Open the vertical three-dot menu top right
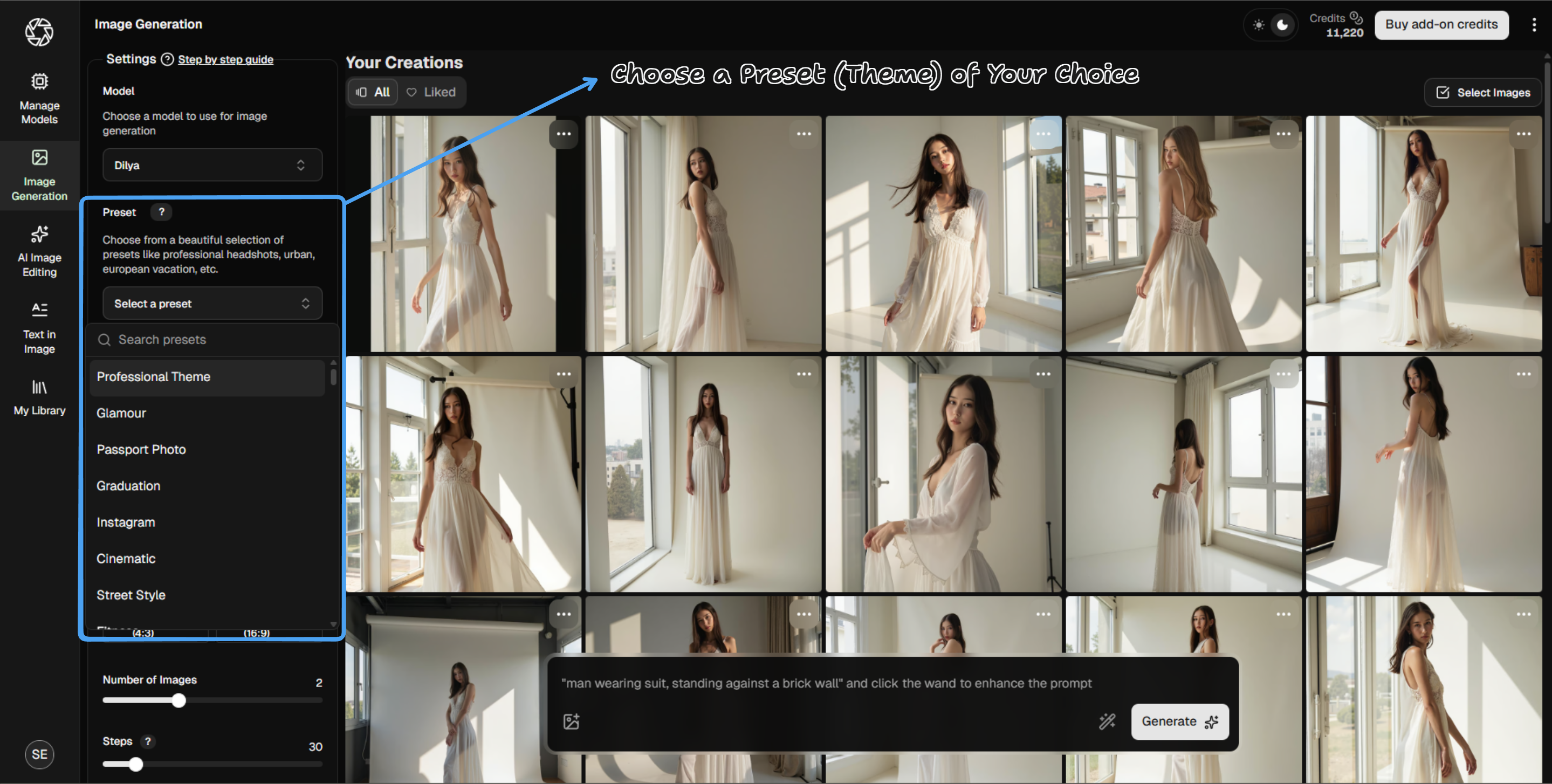The height and width of the screenshot is (784, 1552). (x=1534, y=24)
